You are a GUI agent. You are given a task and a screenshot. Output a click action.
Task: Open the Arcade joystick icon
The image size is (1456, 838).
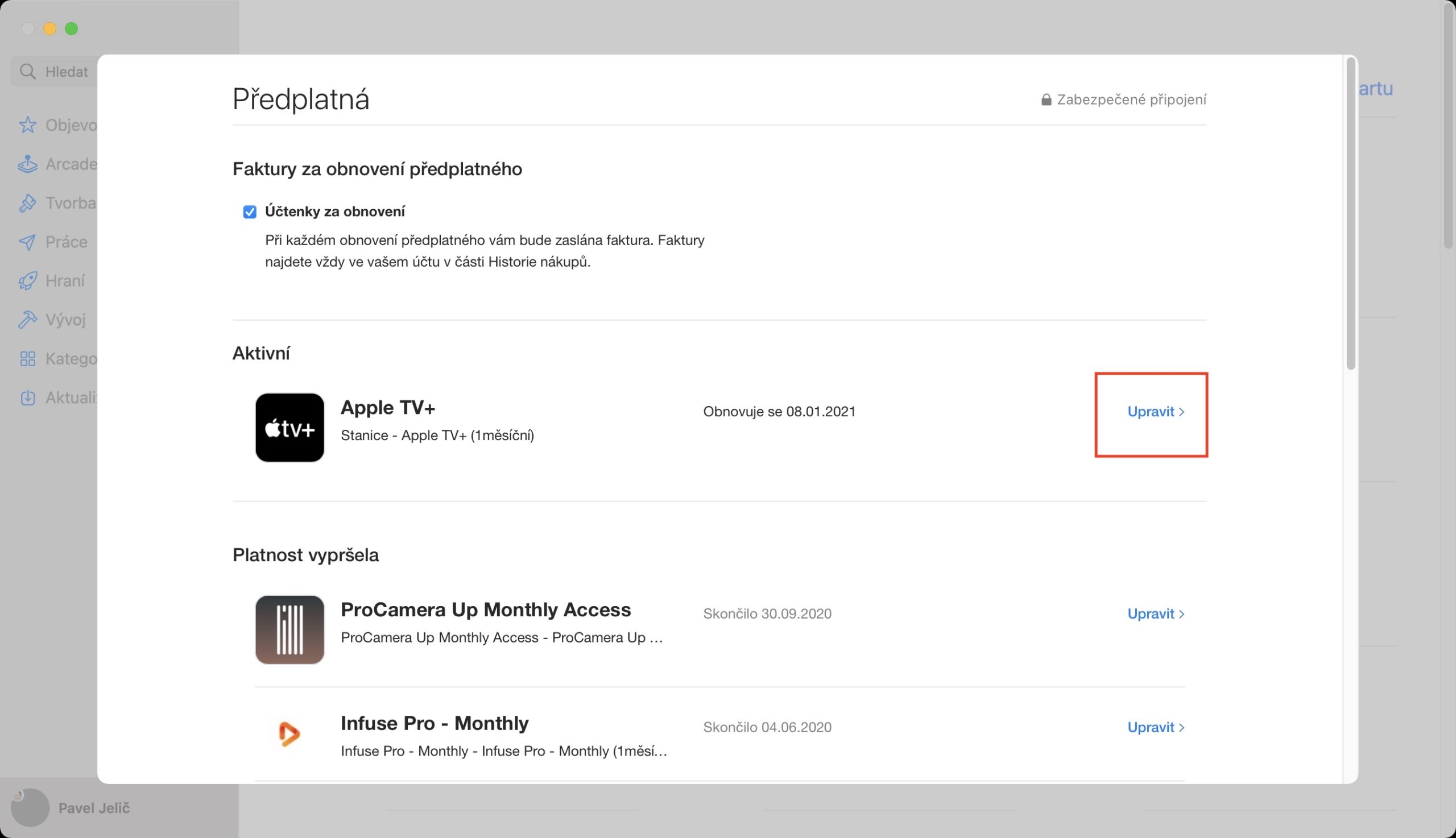[28, 164]
